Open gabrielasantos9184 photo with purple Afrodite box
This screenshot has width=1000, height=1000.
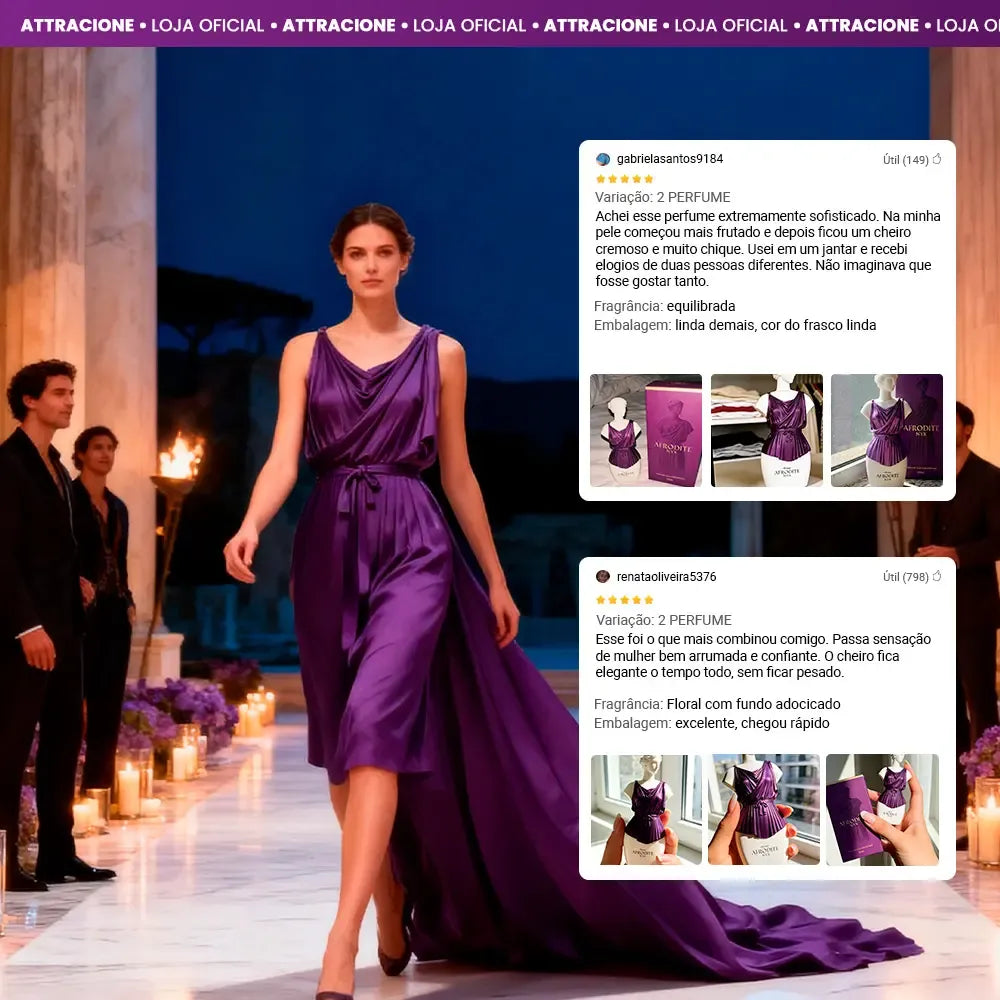coord(646,430)
